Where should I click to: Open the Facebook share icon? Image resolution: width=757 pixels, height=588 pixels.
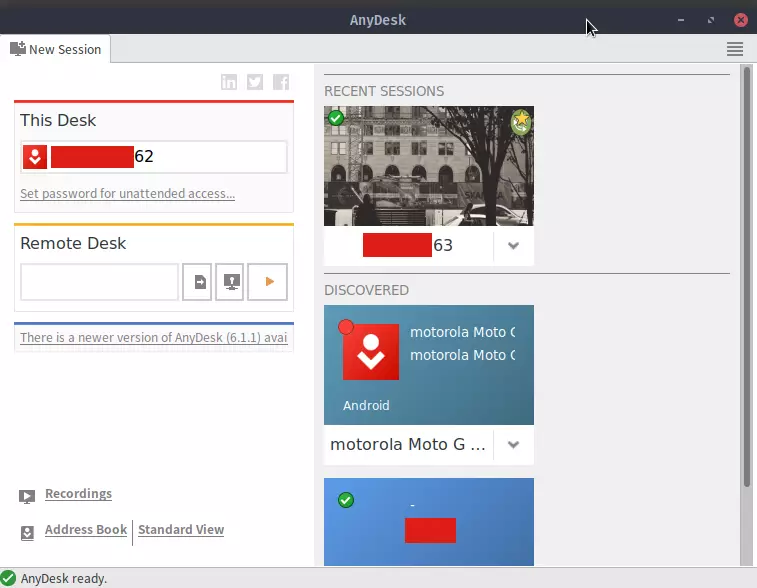[281, 82]
